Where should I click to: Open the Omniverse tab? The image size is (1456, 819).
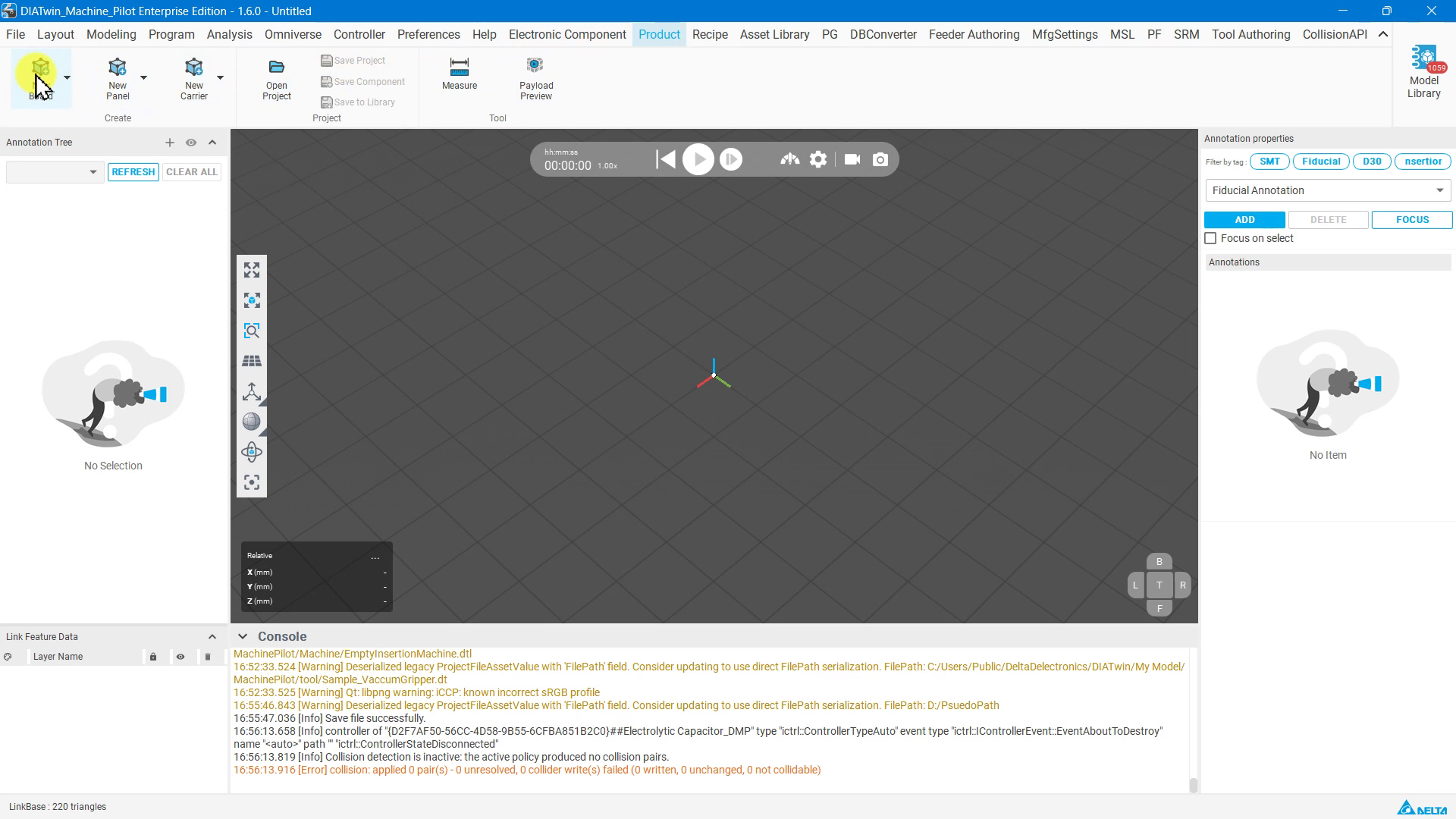click(x=293, y=34)
